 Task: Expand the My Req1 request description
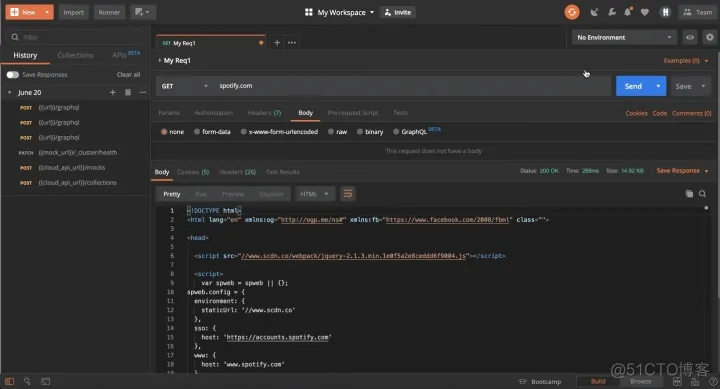(160, 60)
